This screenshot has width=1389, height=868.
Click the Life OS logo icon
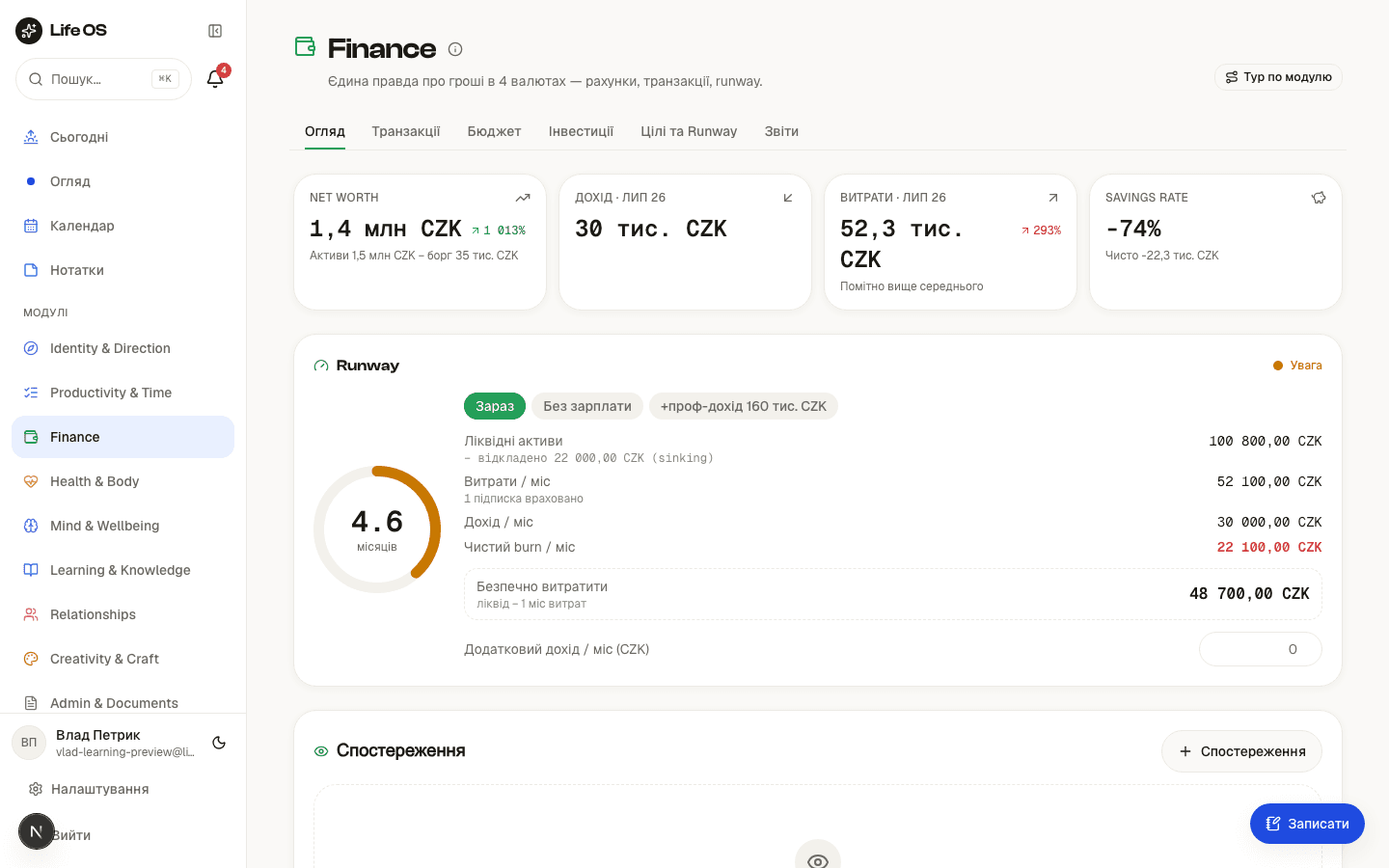click(x=29, y=31)
